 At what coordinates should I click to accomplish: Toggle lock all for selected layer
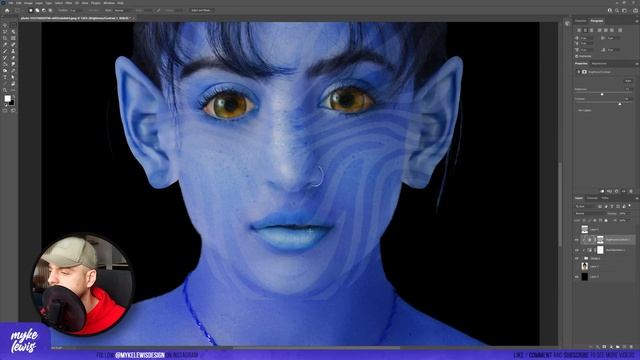606,220
